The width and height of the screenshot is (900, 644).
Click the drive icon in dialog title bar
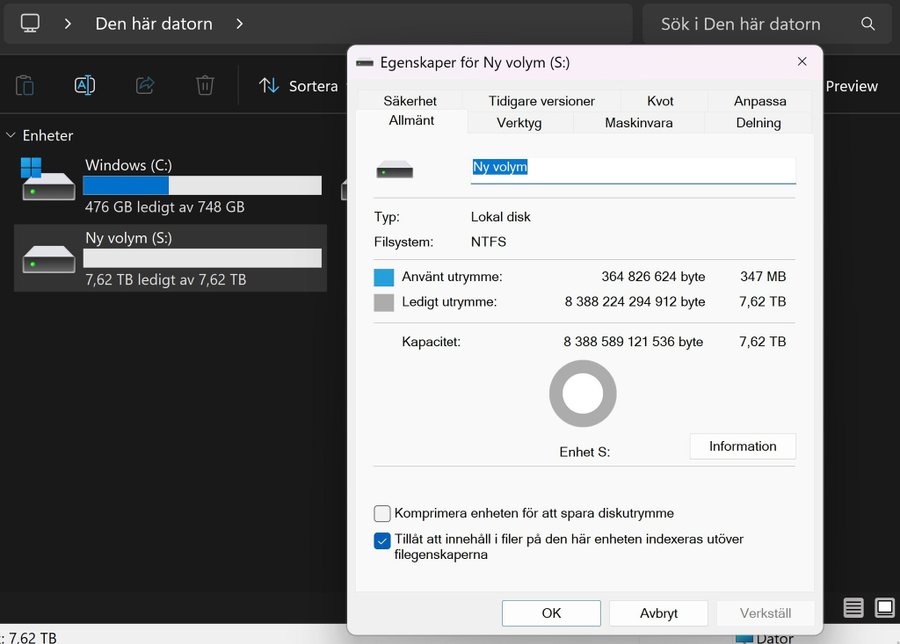(x=364, y=63)
